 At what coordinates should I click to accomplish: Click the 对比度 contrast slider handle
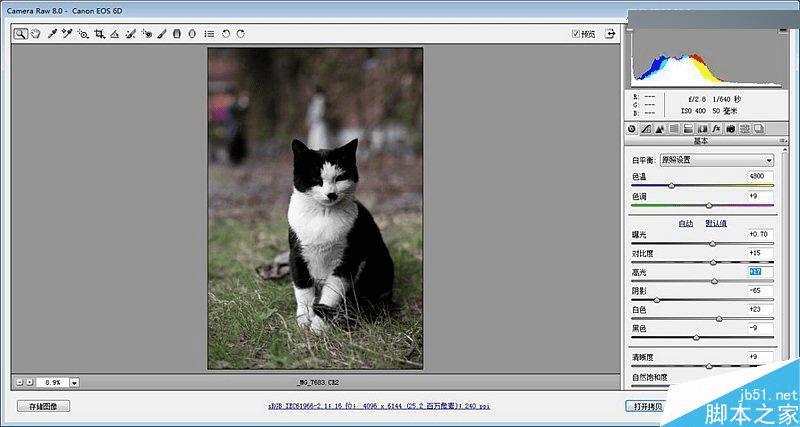713,263
